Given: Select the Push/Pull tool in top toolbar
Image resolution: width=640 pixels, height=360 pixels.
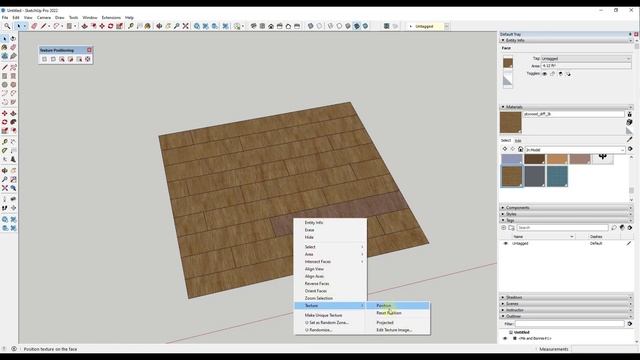Looking at the screenshot, I should click(x=84, y=26).
